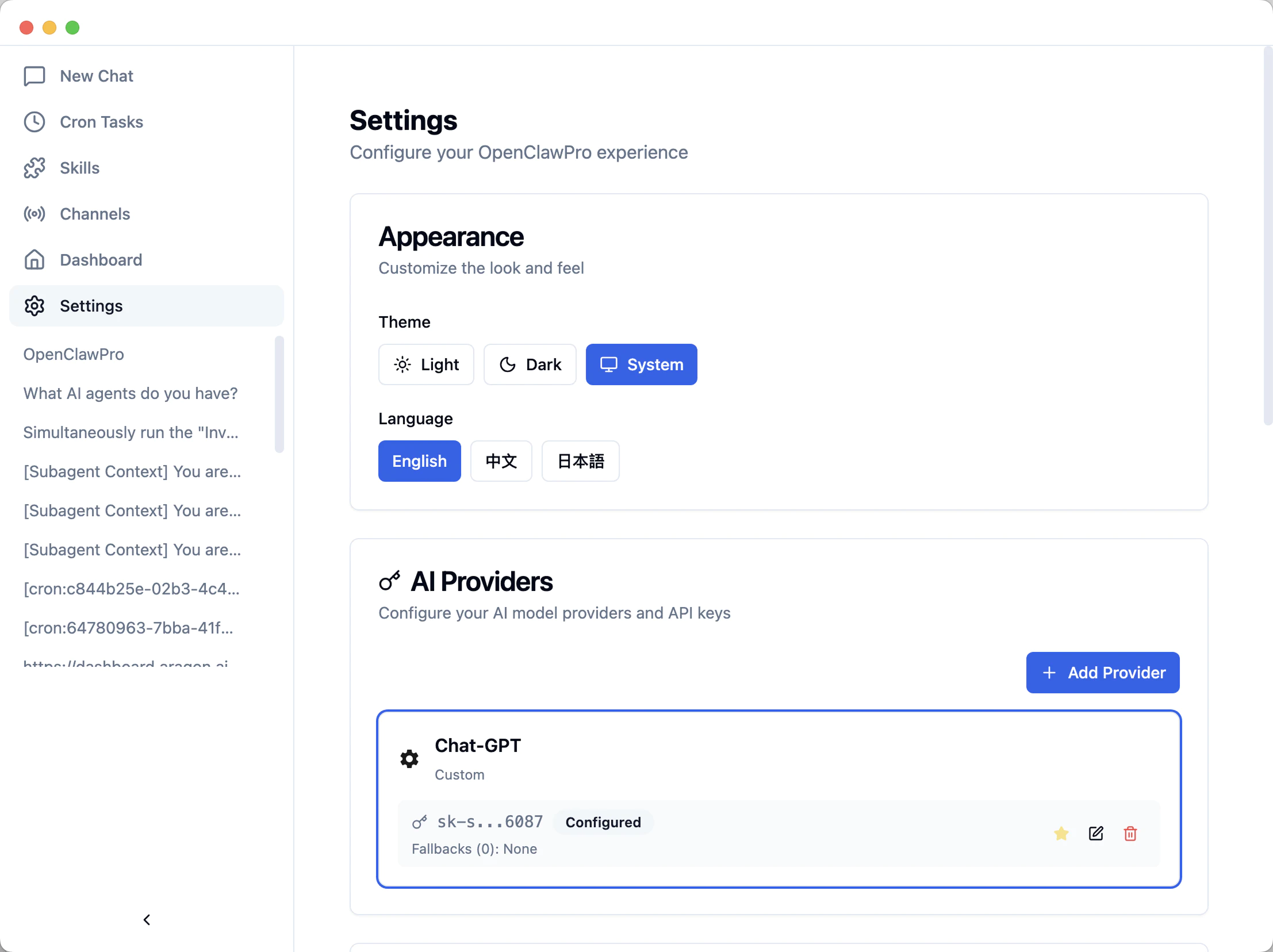Open the edit pencil for Chat-GPT provider
This screenshot has width=1273, height=952.
(x=1096, y=834)
